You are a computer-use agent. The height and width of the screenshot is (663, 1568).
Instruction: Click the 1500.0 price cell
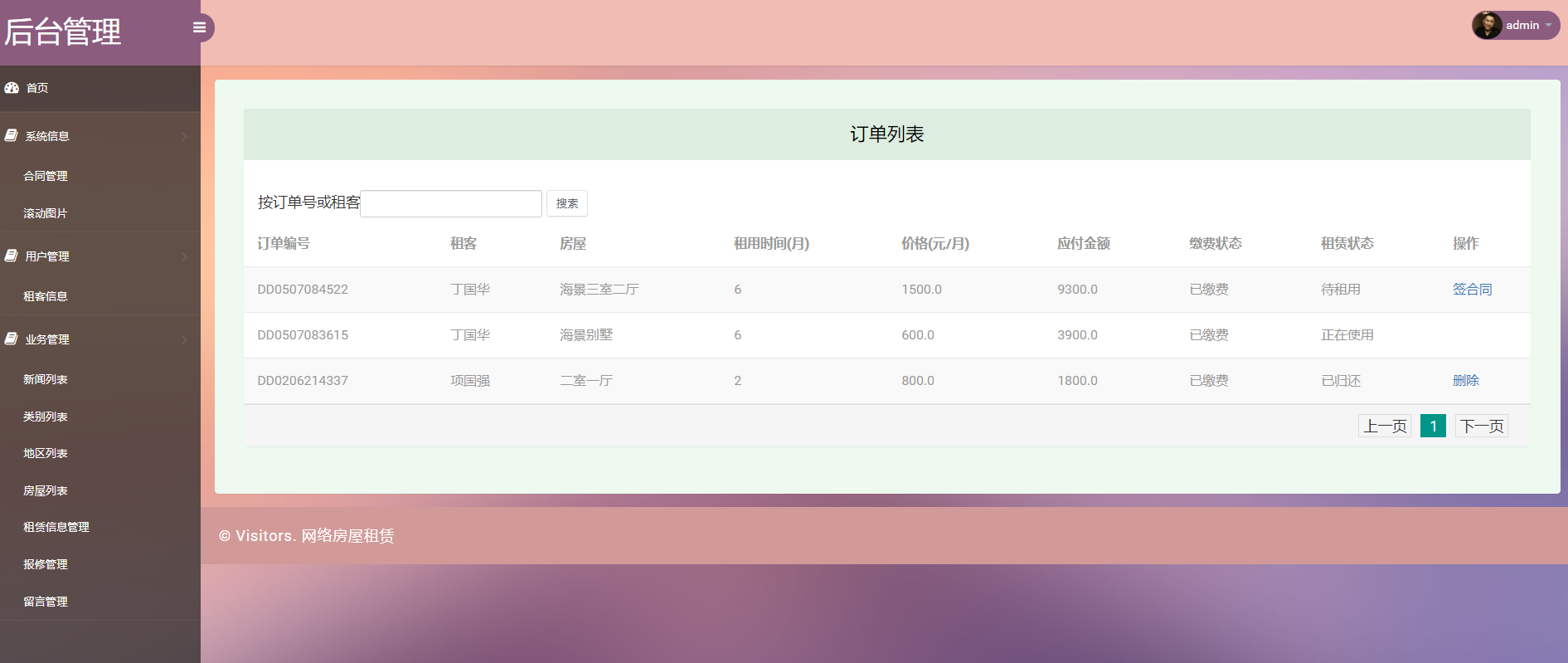click(921, 290)
